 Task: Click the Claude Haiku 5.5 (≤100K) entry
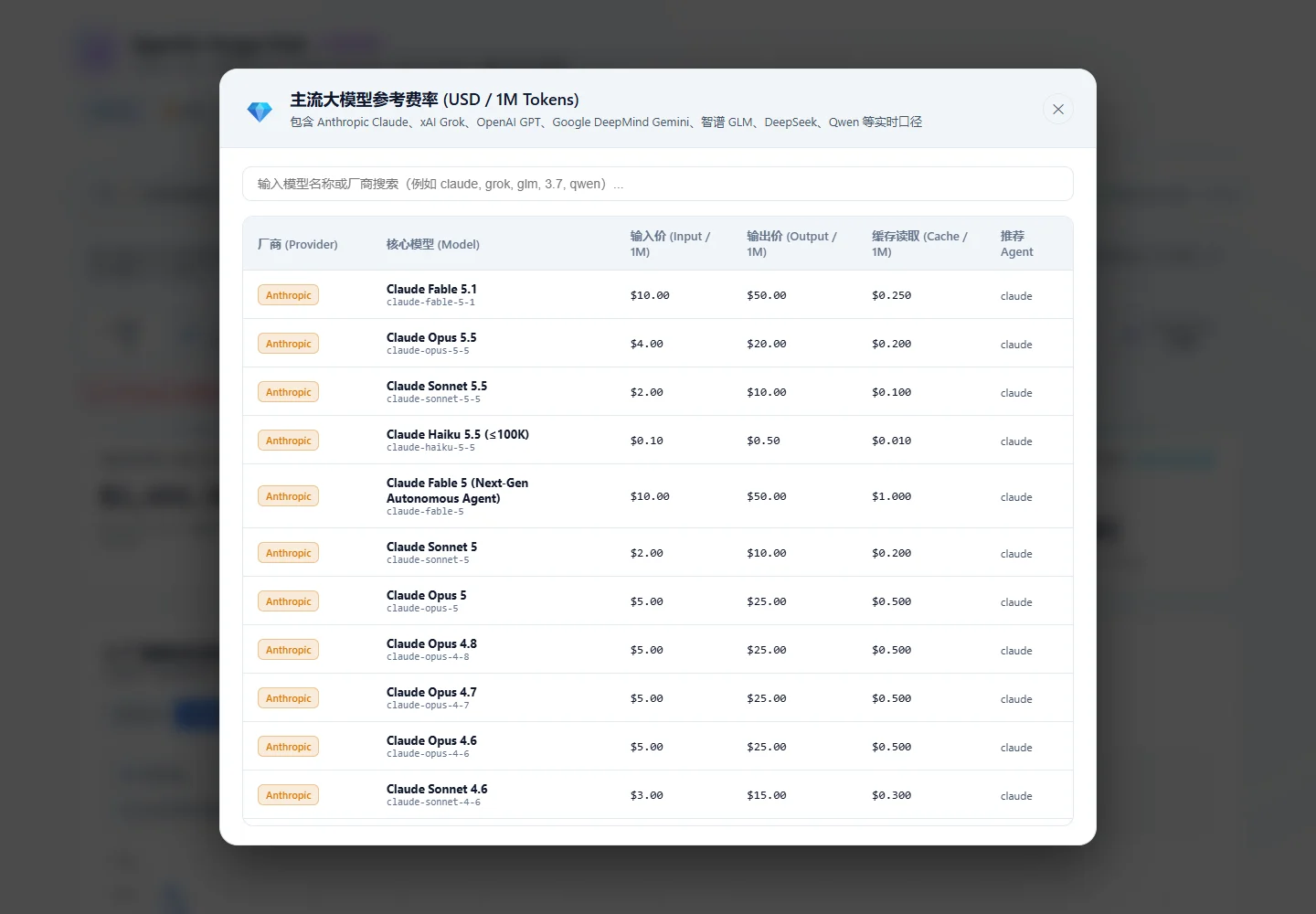pos(458,434)
